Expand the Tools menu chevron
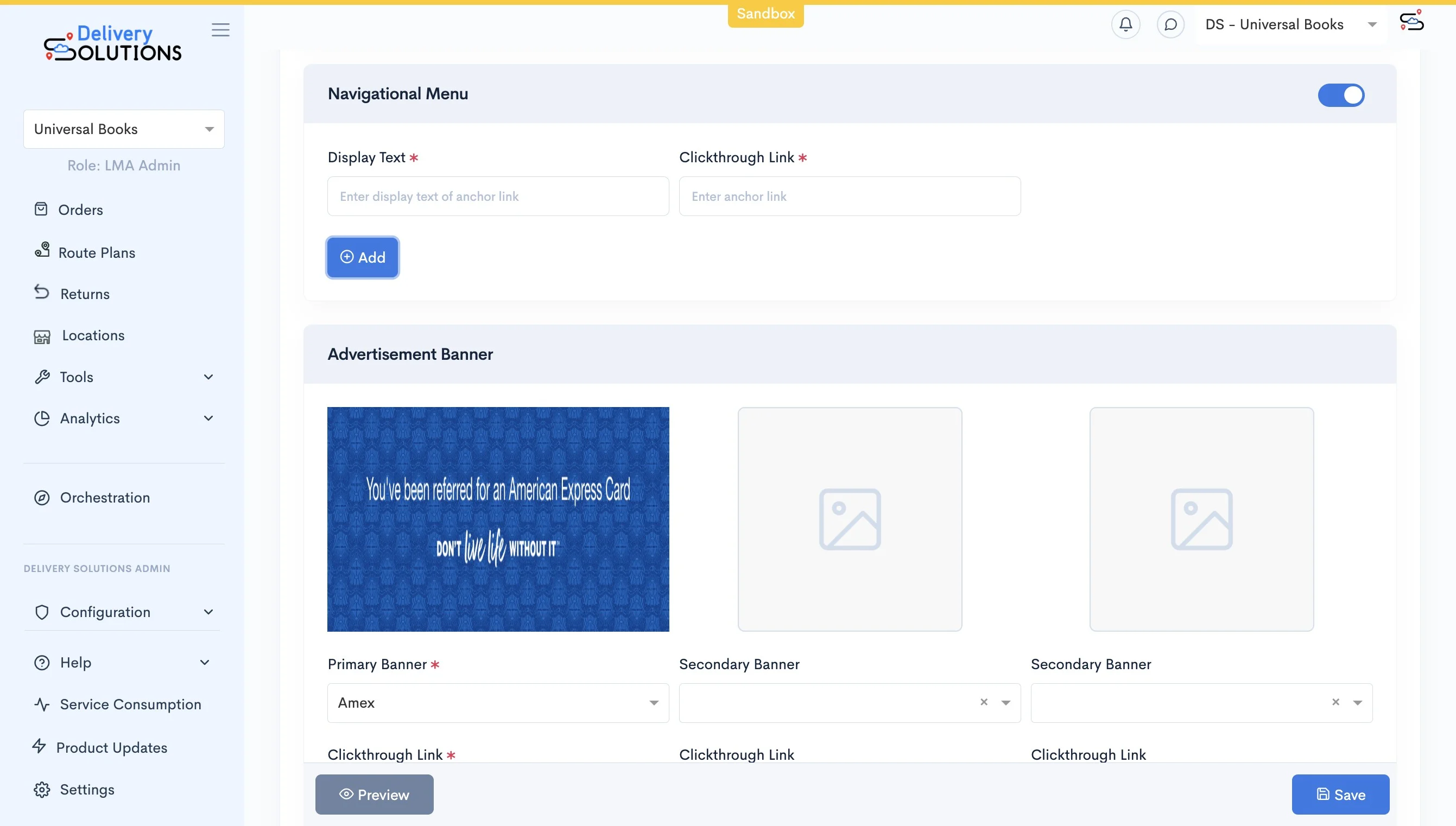This screenshot has width=1456, height=826. (x=208, y=377)
